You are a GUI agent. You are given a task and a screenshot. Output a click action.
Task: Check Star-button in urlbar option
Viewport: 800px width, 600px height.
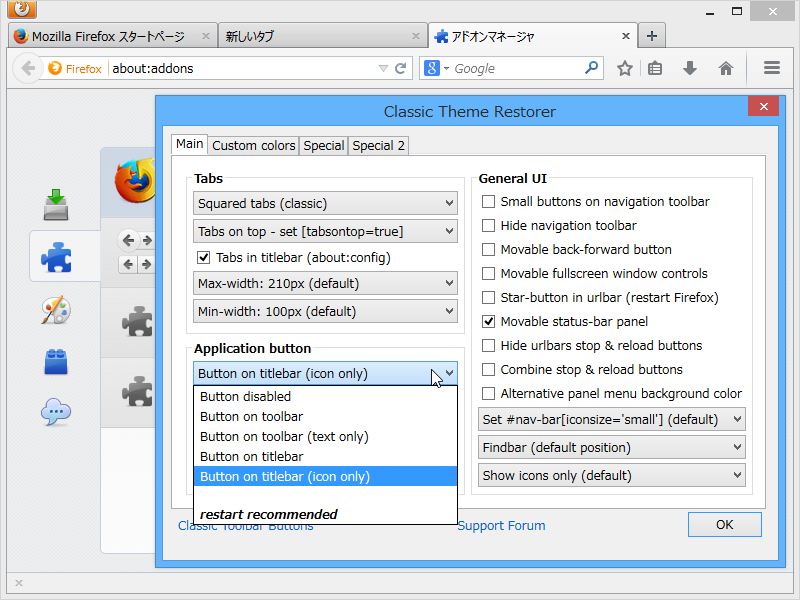pos(488,297)
